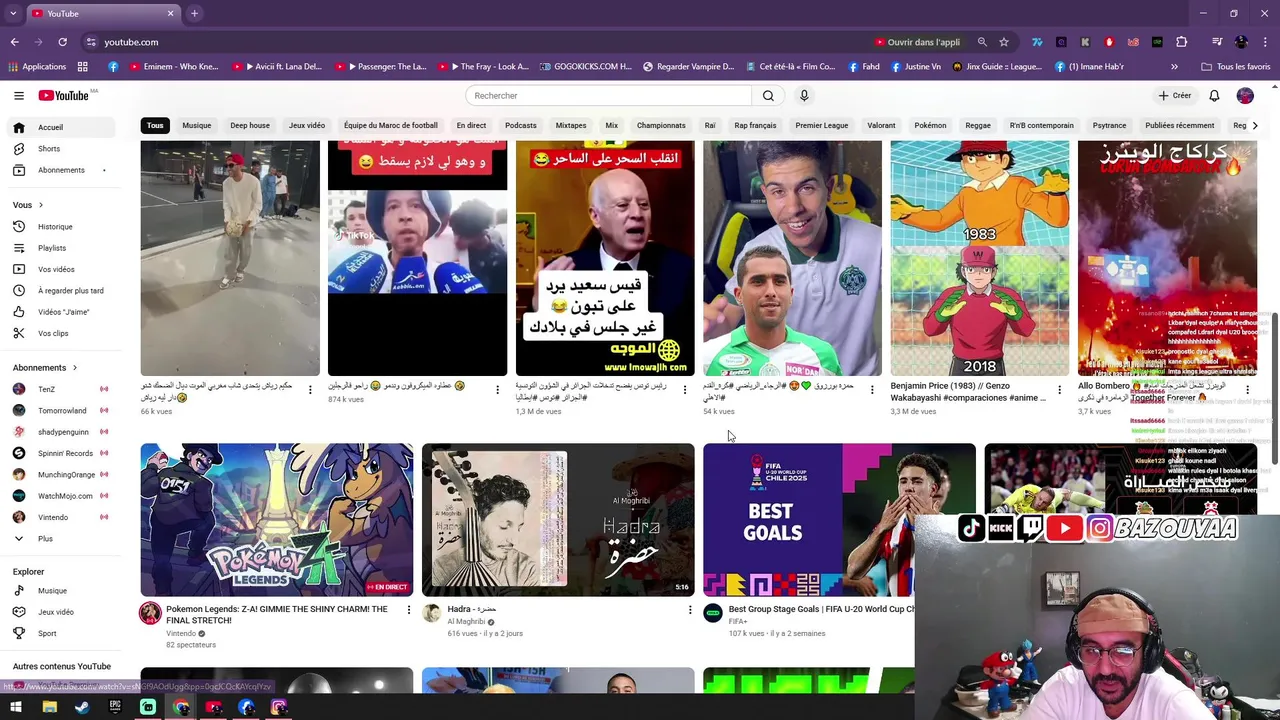Open the YouTube guide hamburger menu
The width and height of the screenshot is (1280, 720).
pos(18,95)
